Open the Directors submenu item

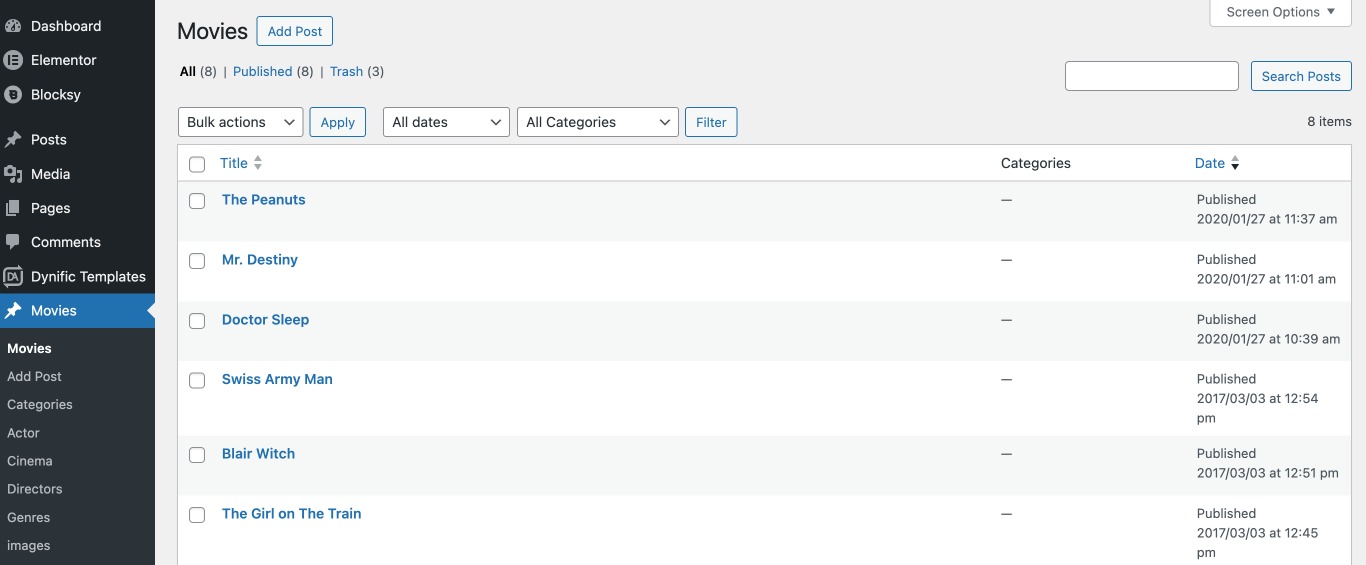[x=35, y=489]
